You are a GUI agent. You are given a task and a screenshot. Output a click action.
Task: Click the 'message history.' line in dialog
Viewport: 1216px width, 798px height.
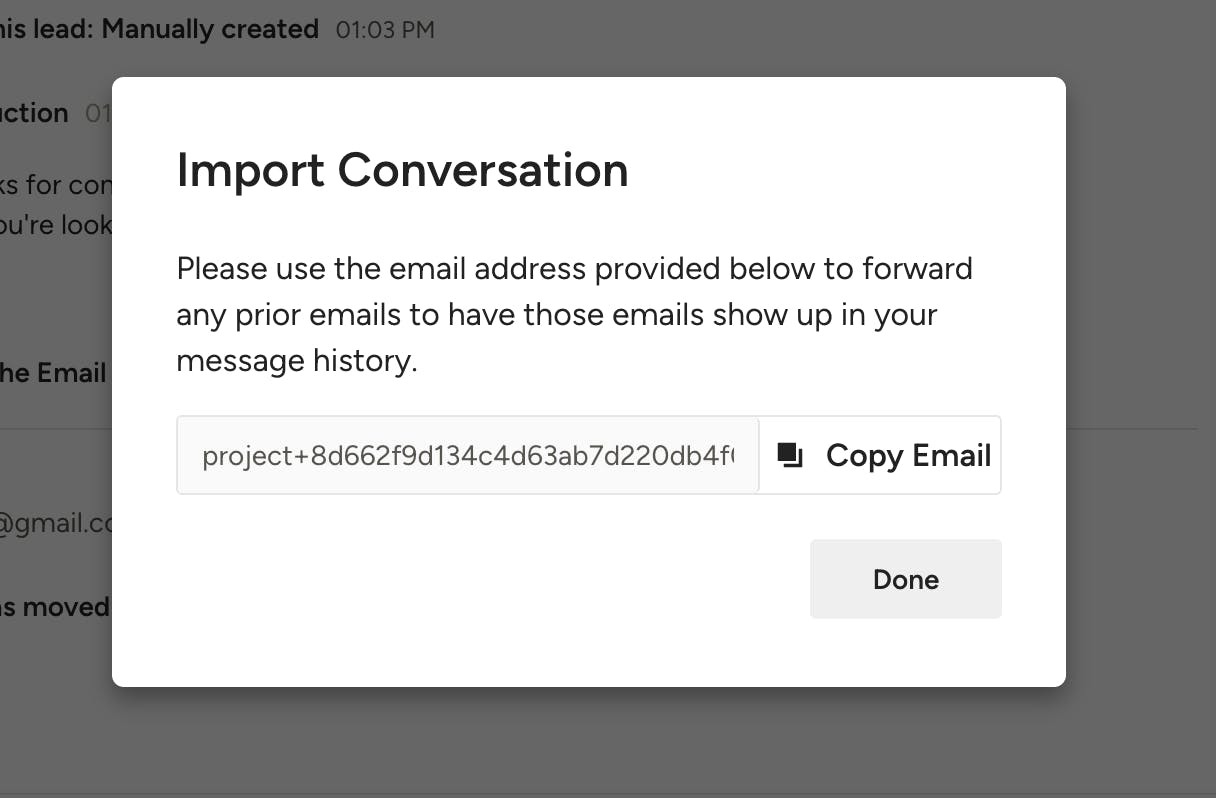(x=296, y=360)
